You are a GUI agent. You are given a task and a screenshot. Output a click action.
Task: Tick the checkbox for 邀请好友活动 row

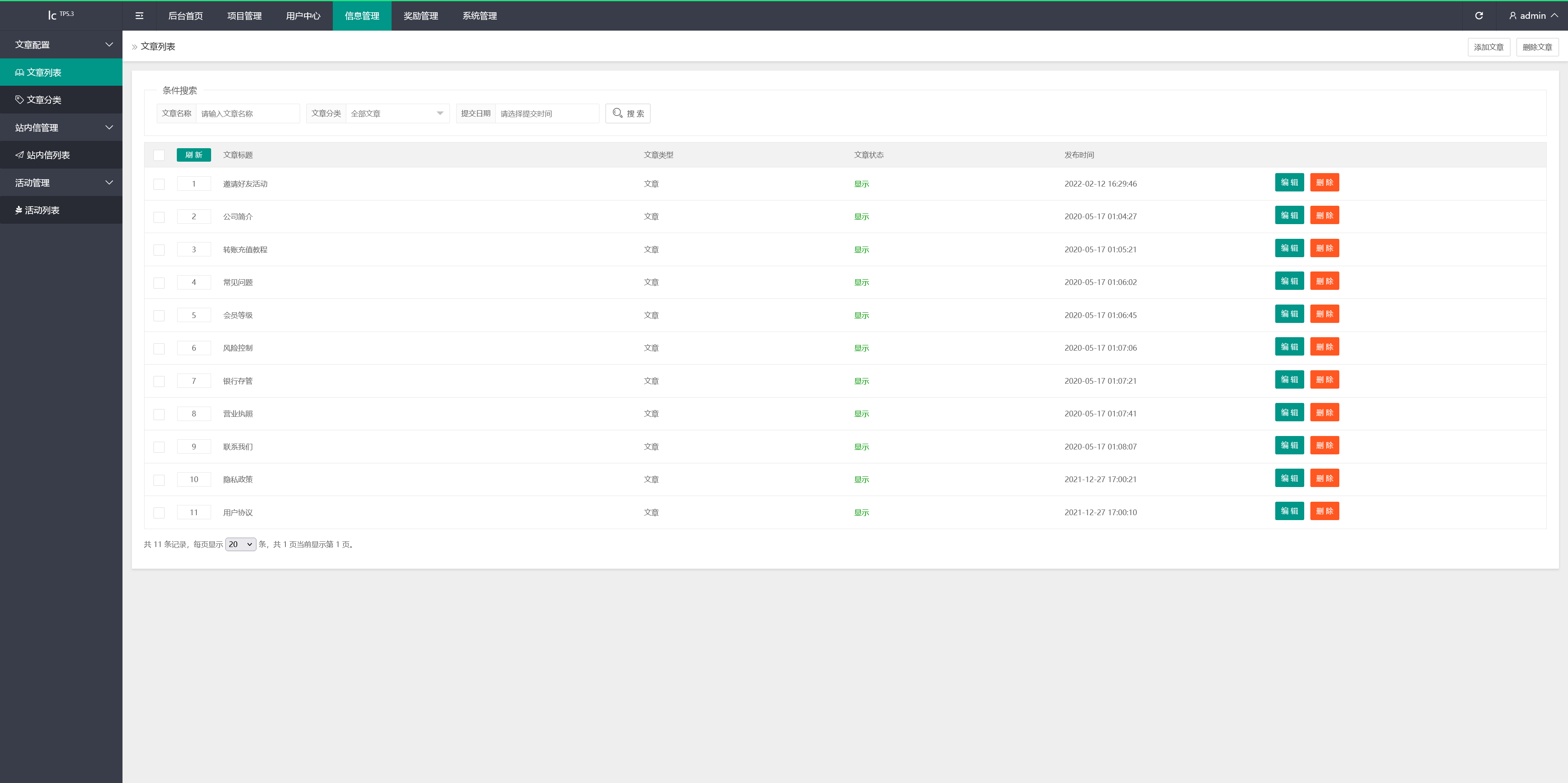[x=159, y=184]
